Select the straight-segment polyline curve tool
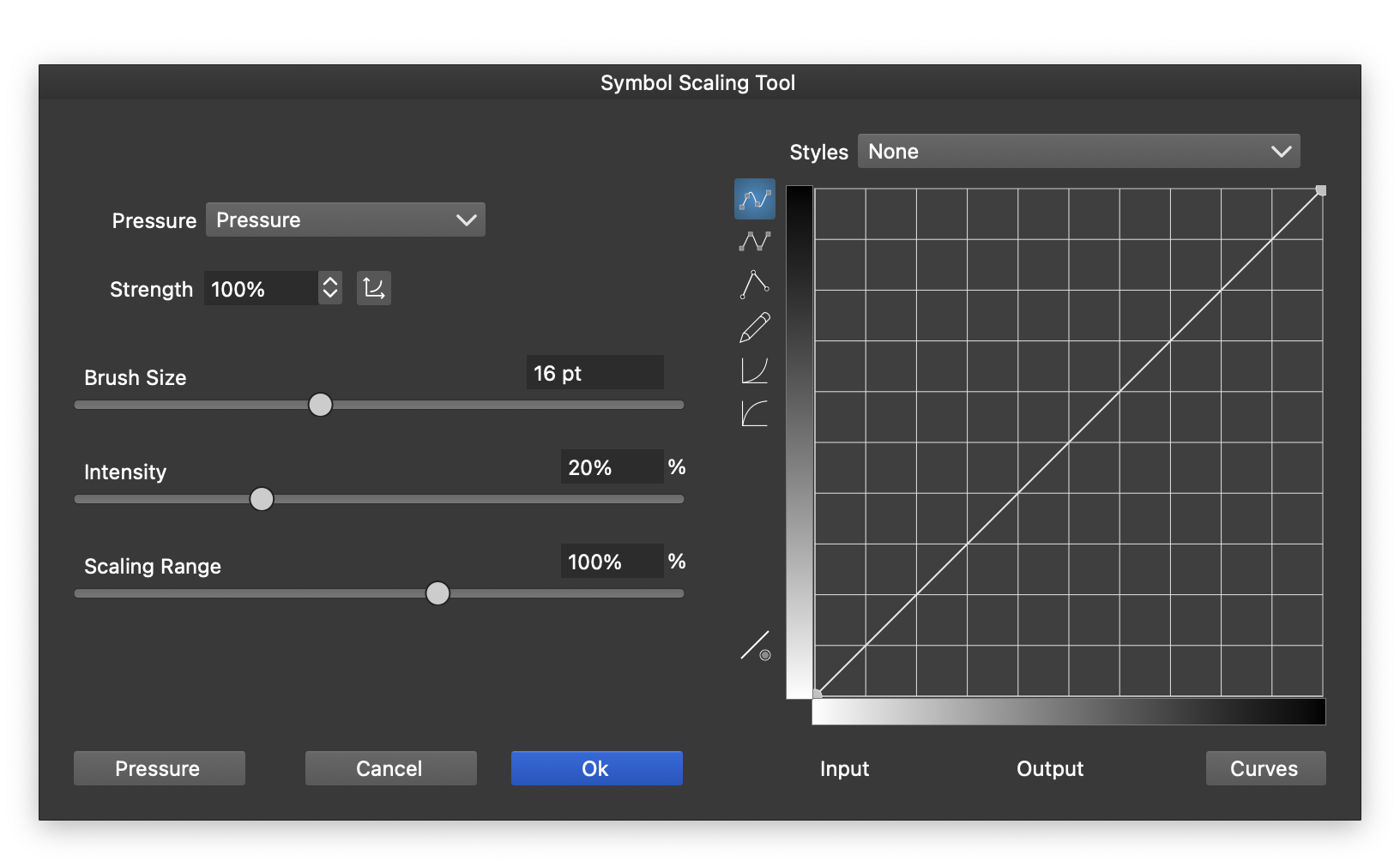This screenshot has height=866, width=1400. 754,242
